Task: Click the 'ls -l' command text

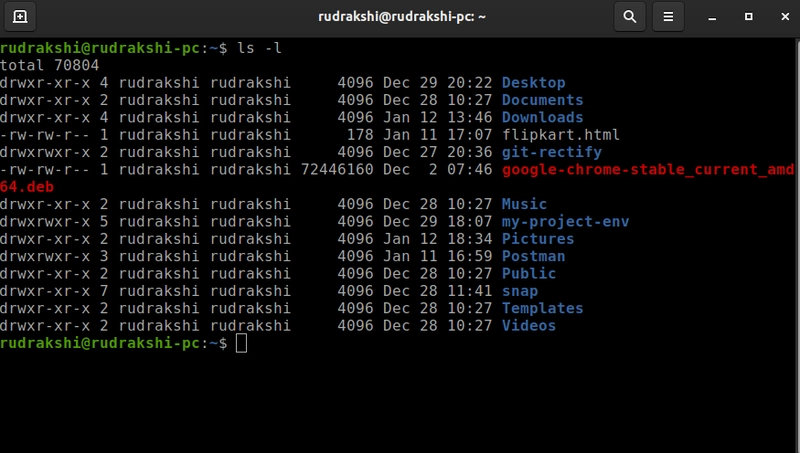Action: [259, 48]
